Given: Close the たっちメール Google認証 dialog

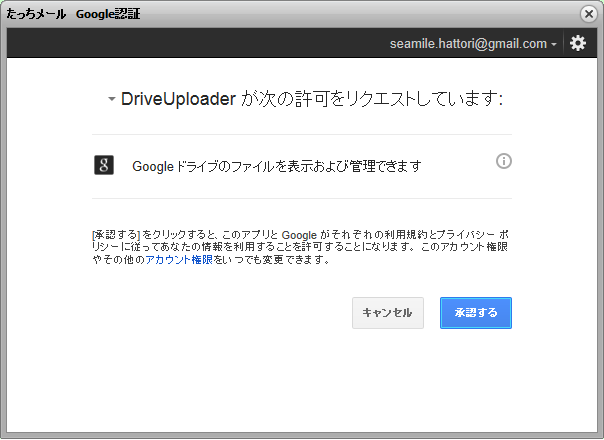Looking at the screenshot, I should 589,14.
